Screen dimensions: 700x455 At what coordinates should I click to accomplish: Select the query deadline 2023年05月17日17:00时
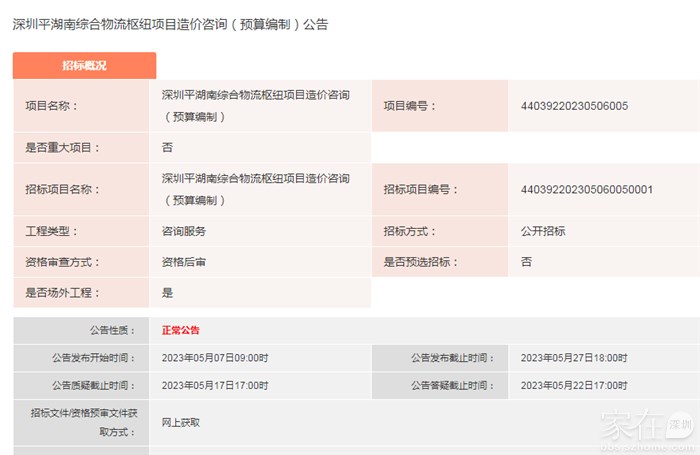(214, 385)
